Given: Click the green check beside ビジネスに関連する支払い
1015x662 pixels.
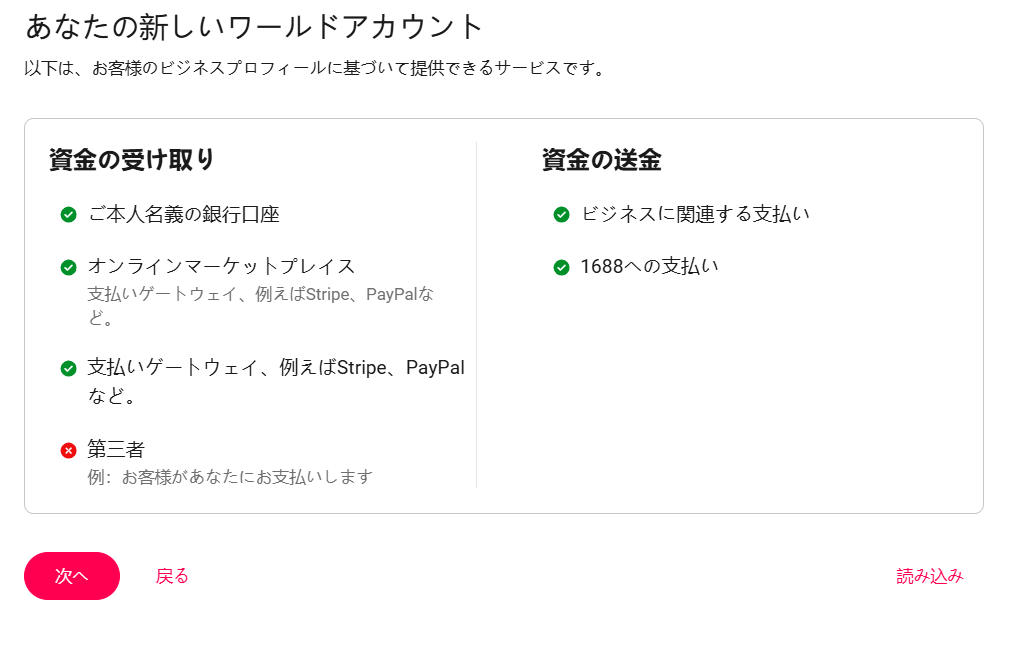Looking at the screenshot, I should pos(562,214).
